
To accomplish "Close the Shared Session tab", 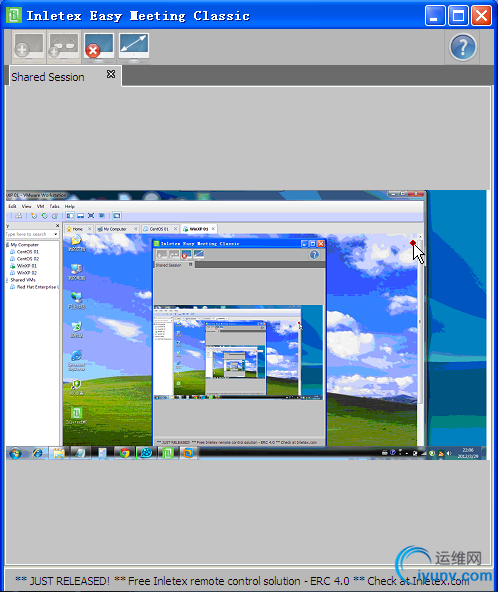I will [111, 74].
